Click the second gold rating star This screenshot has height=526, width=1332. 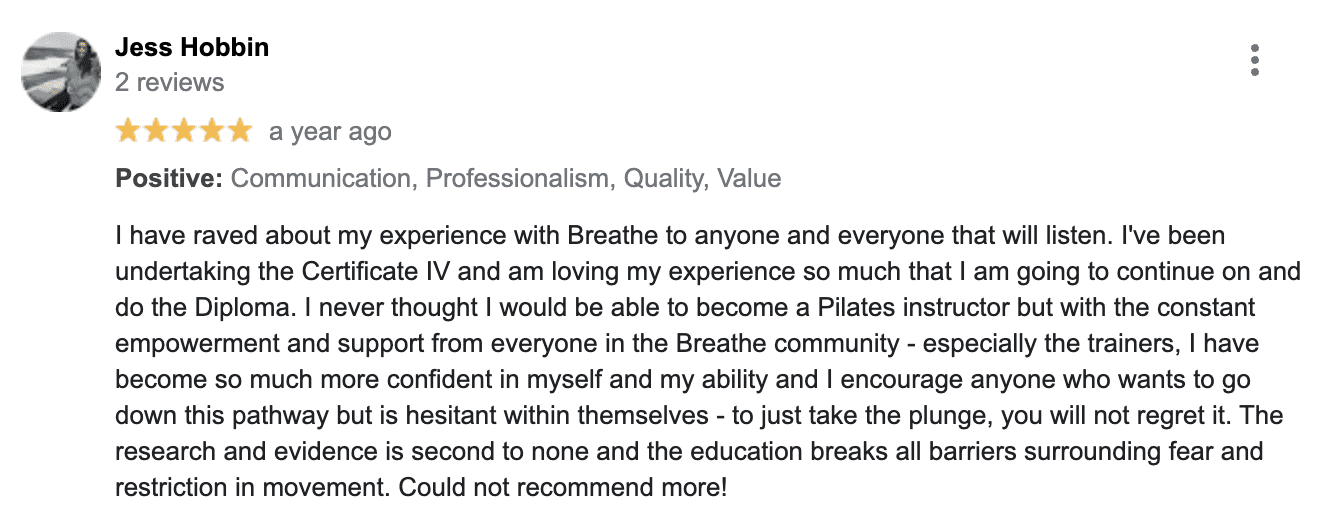click(x=156, y=130)
